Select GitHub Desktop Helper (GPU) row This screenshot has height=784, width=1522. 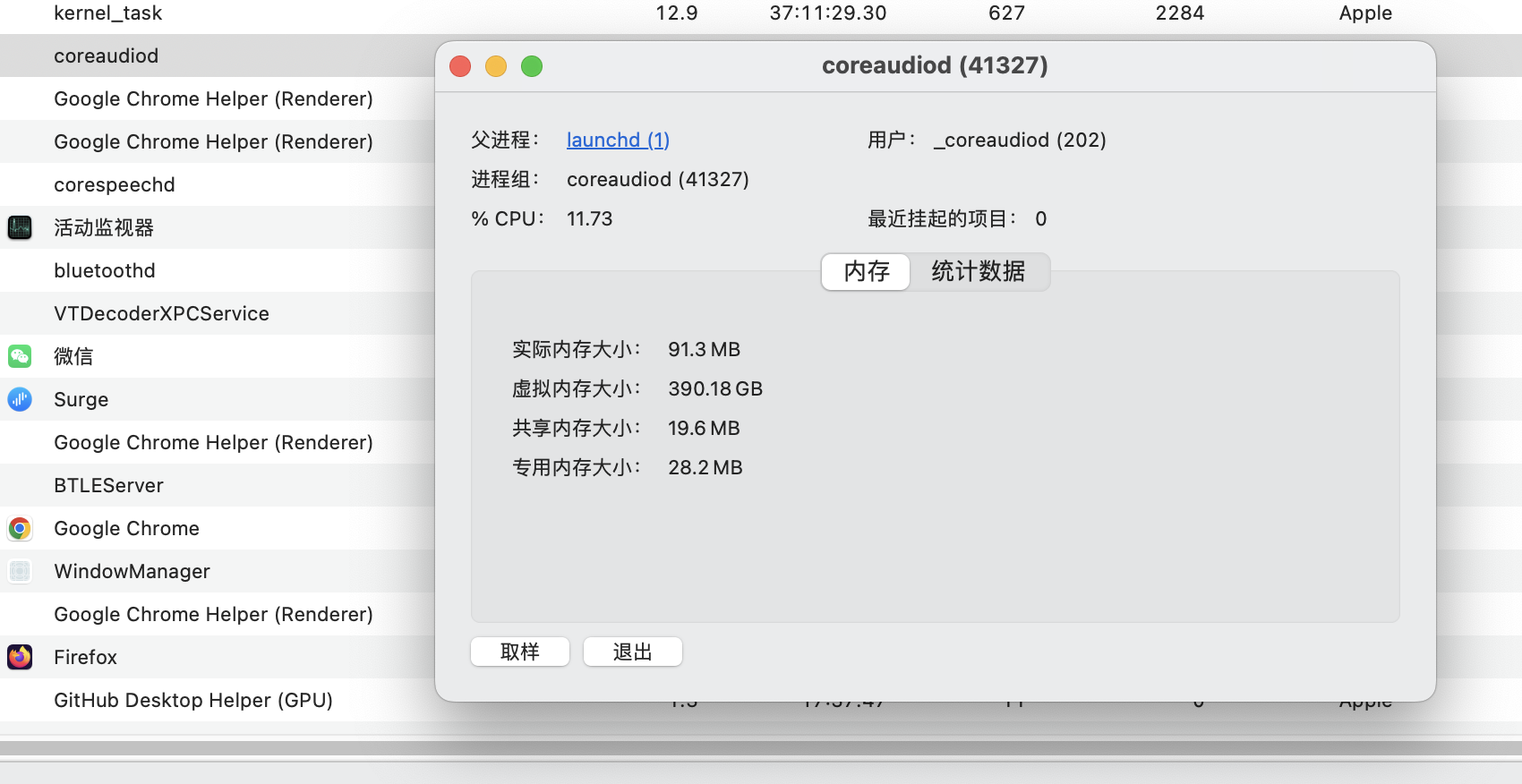tap(193, 700)
